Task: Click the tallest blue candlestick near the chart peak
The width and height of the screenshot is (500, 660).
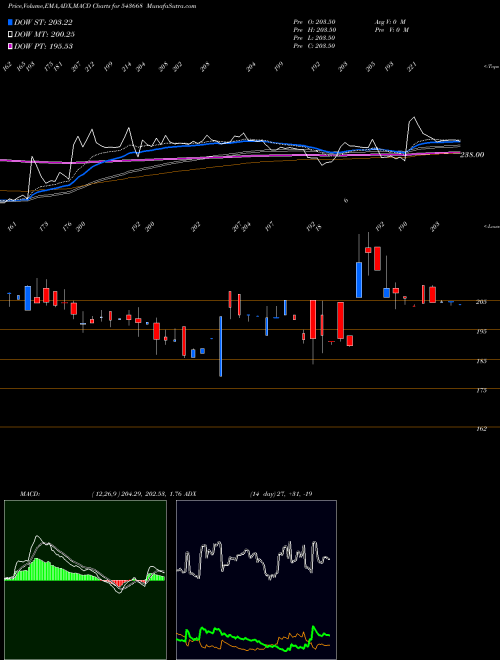Action: (359, 280)
